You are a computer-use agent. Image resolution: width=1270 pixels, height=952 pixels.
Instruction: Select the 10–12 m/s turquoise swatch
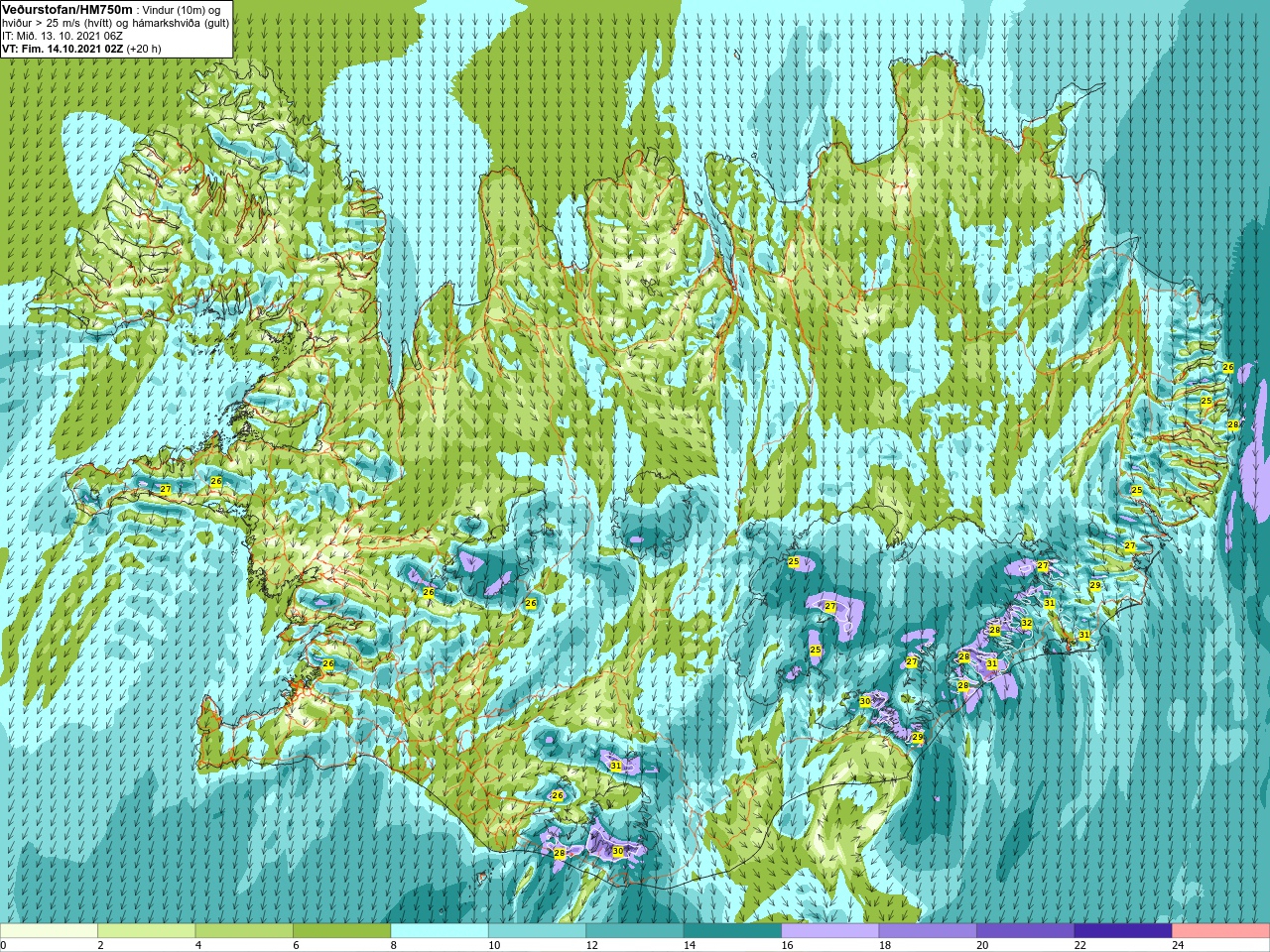(x=537, y=931)
